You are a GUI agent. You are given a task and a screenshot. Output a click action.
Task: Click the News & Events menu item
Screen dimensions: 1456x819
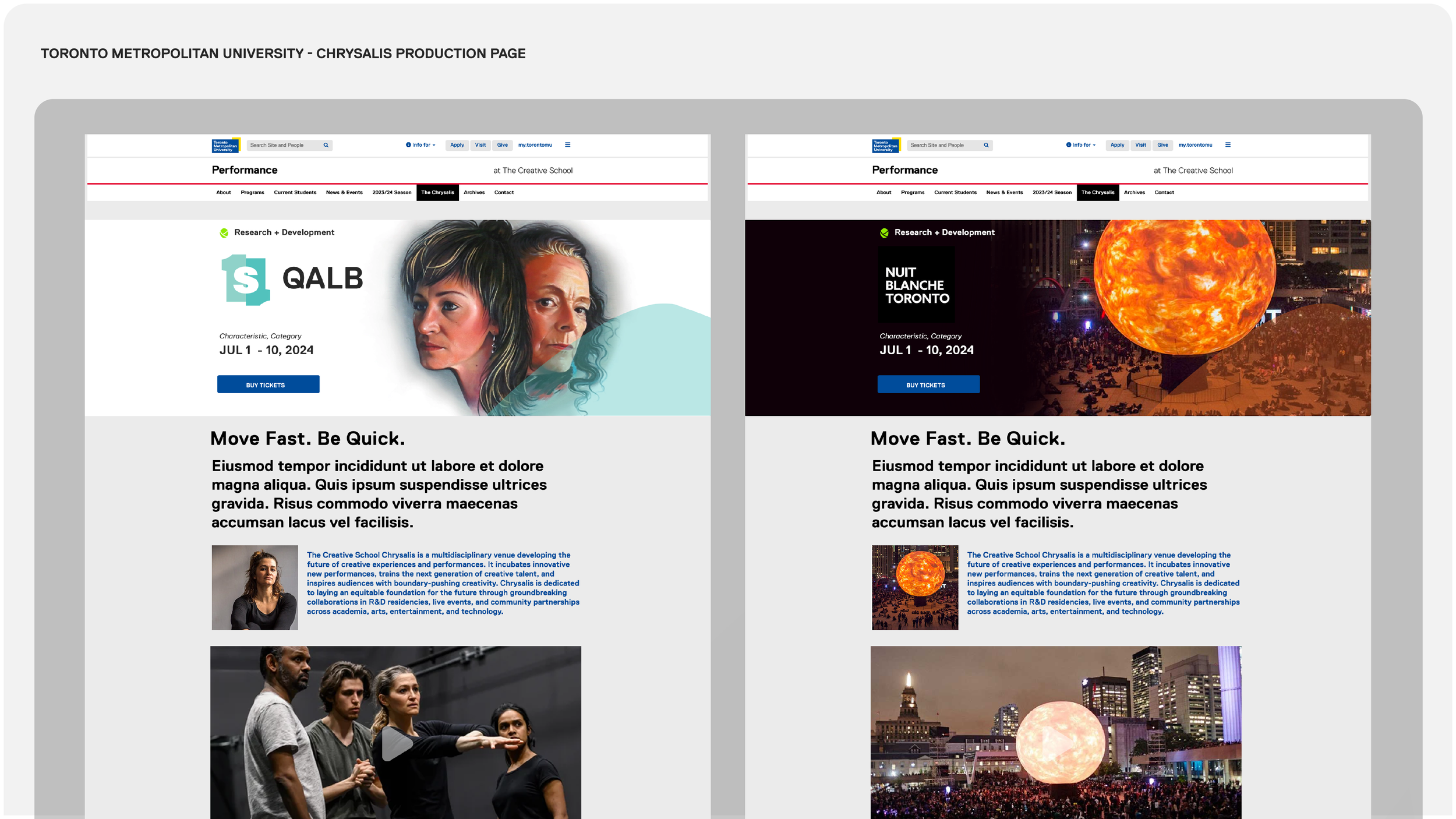[344, 192]
